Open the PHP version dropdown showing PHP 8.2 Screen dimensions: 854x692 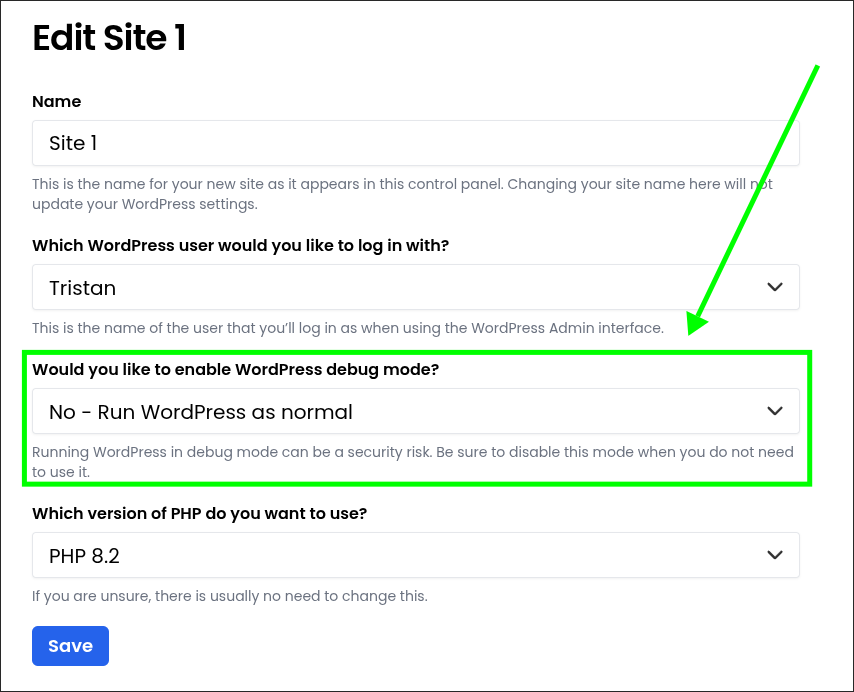tap(416, 555)
